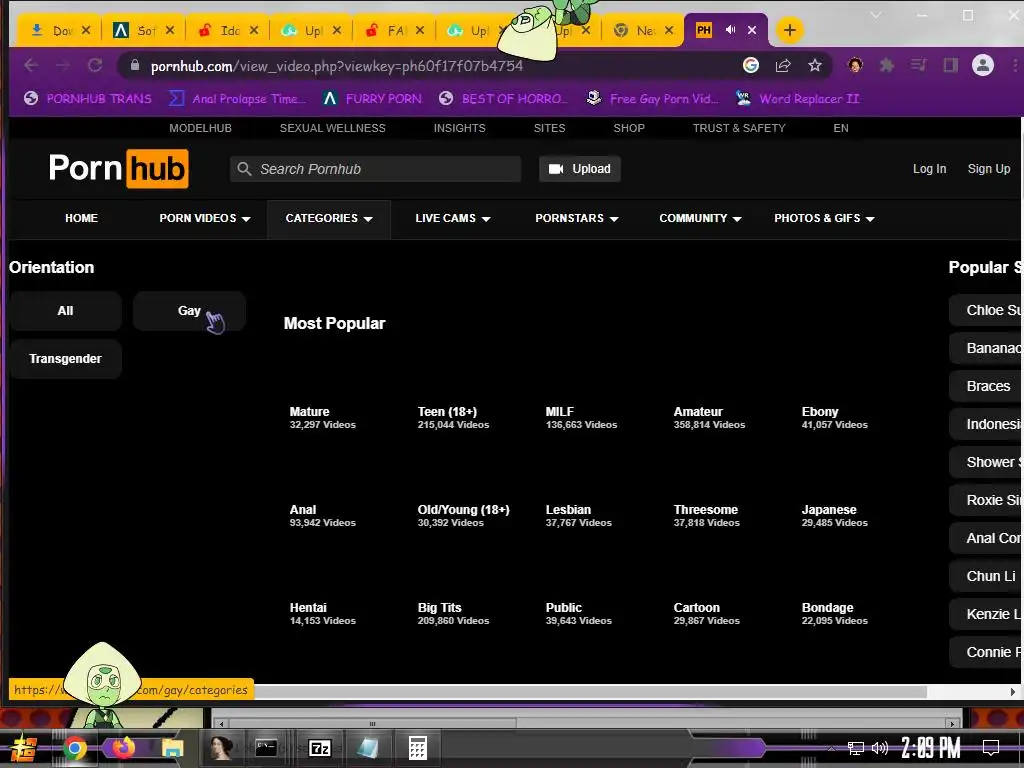Open the Amateur category link
Screen dimensions: 1024x768
pos(698,412)
